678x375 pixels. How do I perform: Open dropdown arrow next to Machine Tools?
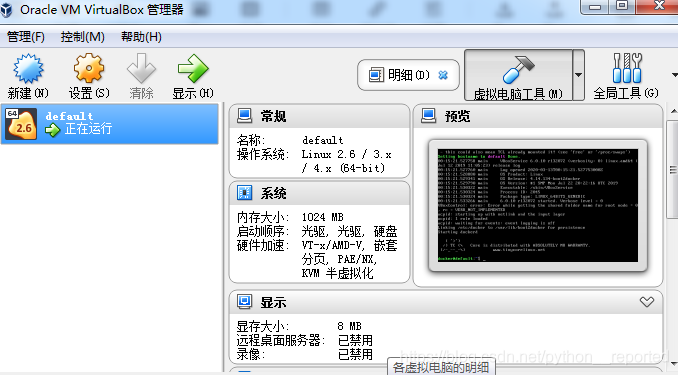579,75
